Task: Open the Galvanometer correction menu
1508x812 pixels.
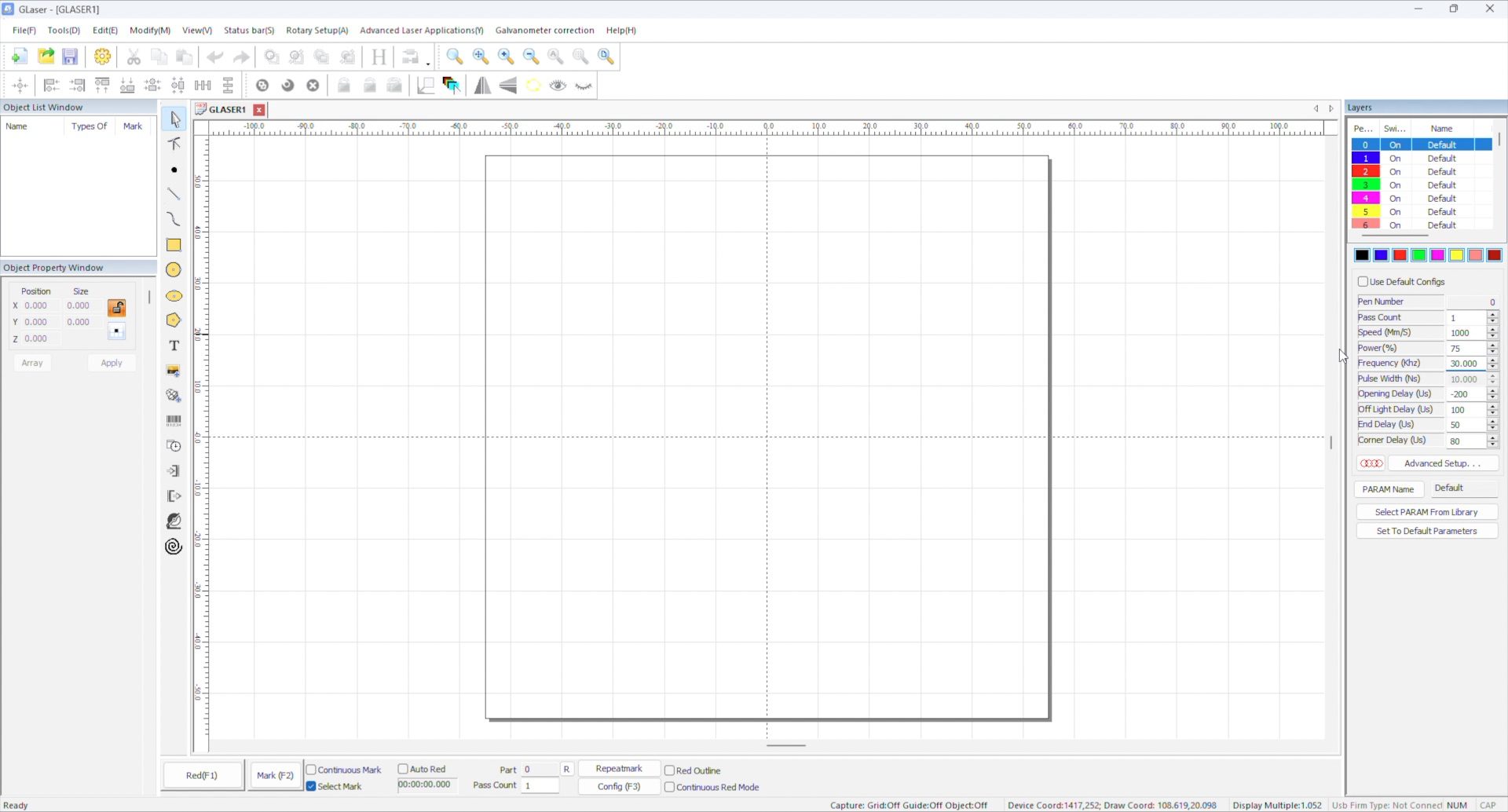Action: point(544,30)
